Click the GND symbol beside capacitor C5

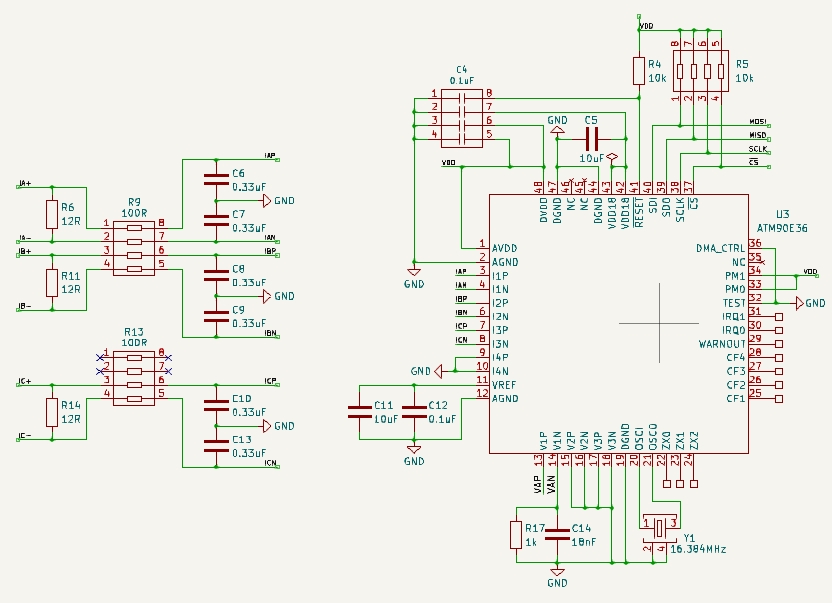[x=557, y=130]
